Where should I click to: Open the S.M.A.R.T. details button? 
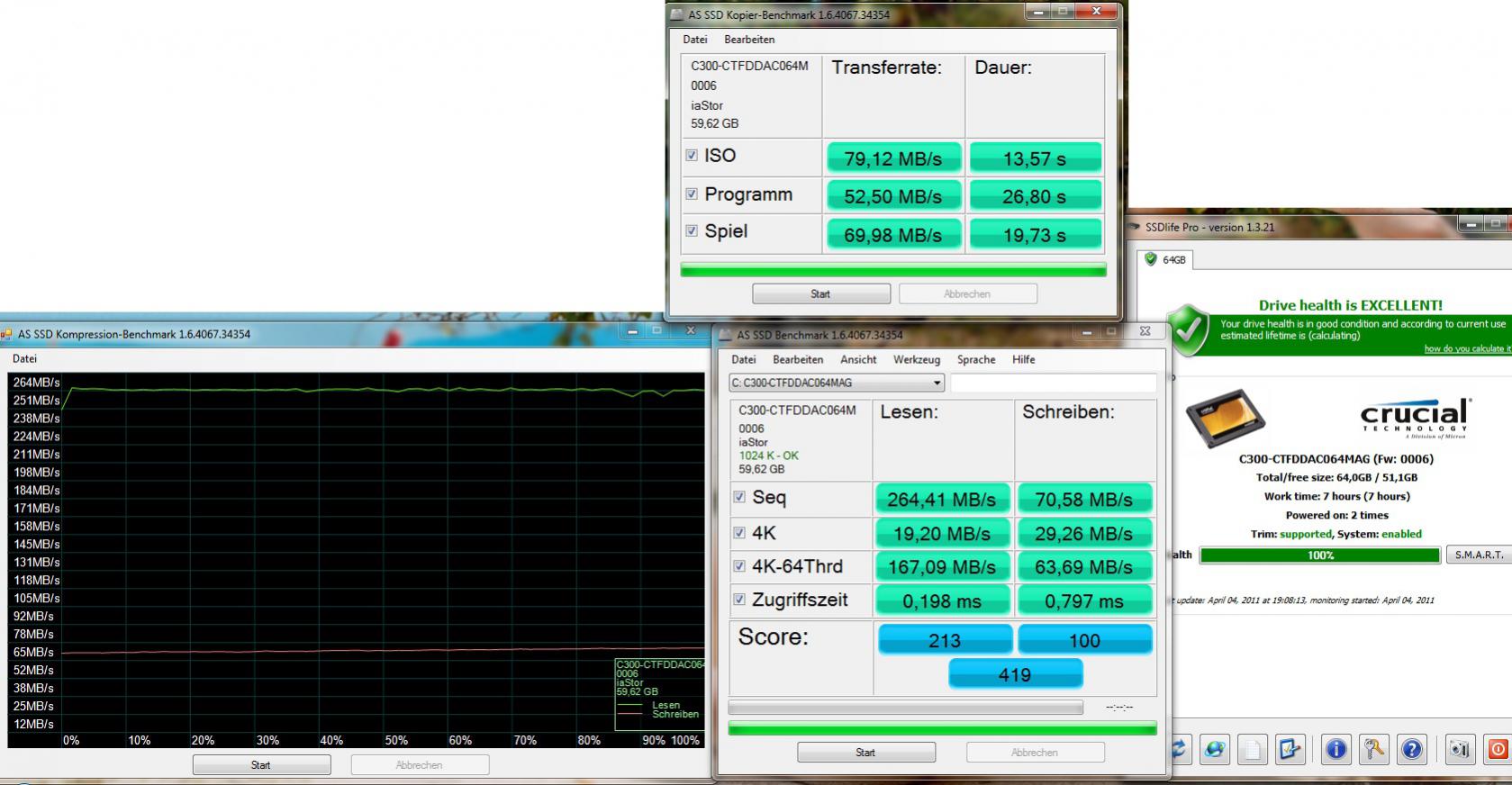click(x=1479, y=555)
